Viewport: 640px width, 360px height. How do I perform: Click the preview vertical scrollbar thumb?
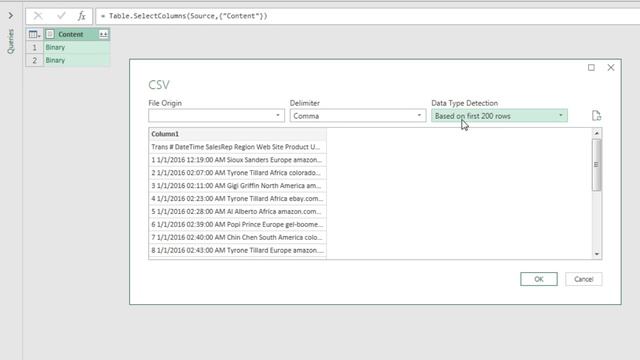tap(597, 165)
